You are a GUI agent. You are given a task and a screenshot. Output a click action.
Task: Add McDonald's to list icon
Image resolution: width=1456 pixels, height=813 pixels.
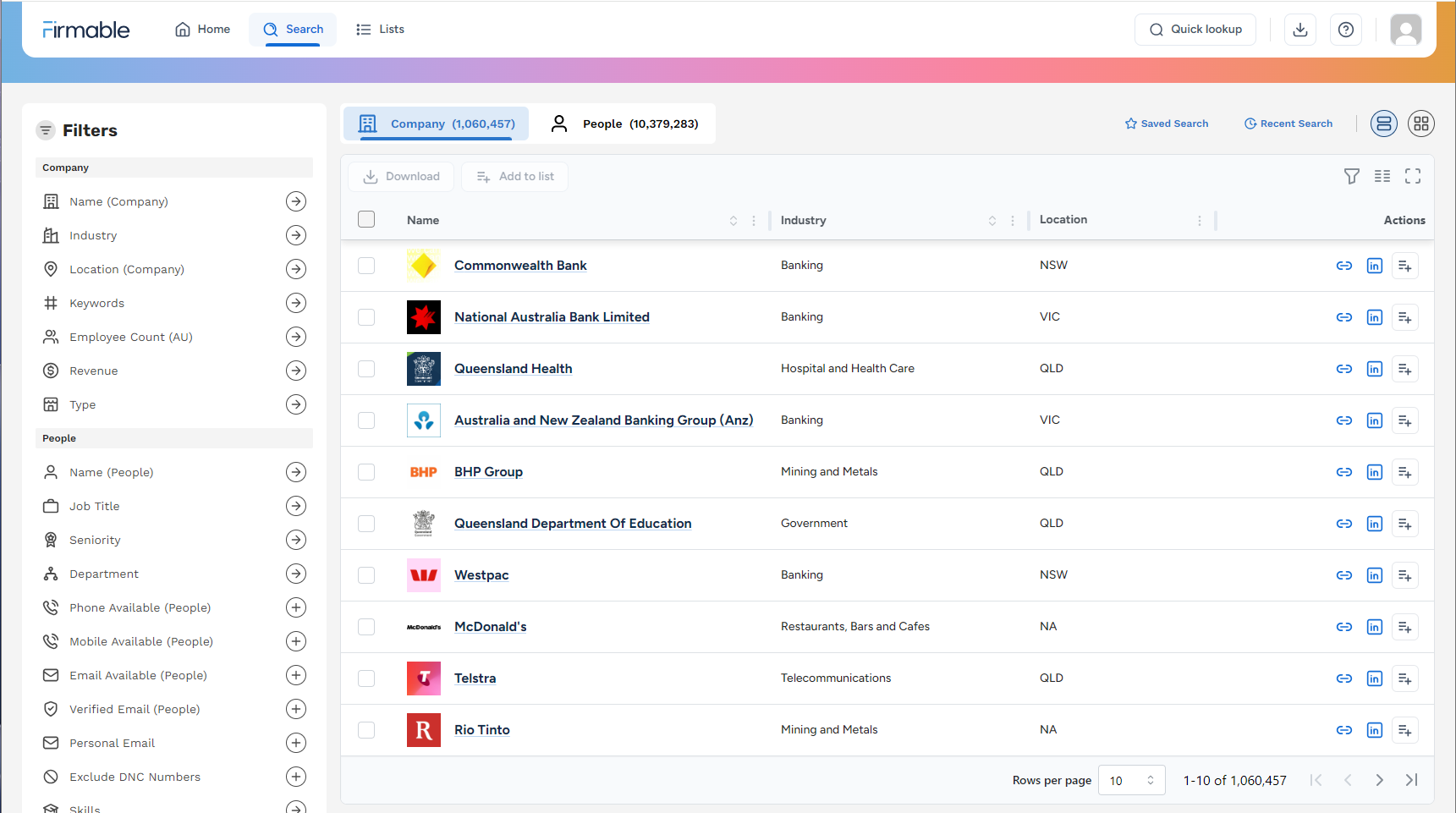coord(1405,627)
